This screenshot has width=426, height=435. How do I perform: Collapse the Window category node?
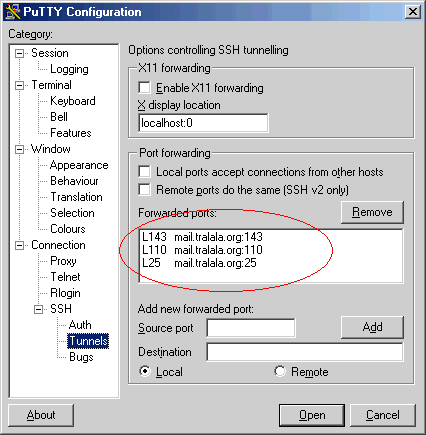[20, 149]
